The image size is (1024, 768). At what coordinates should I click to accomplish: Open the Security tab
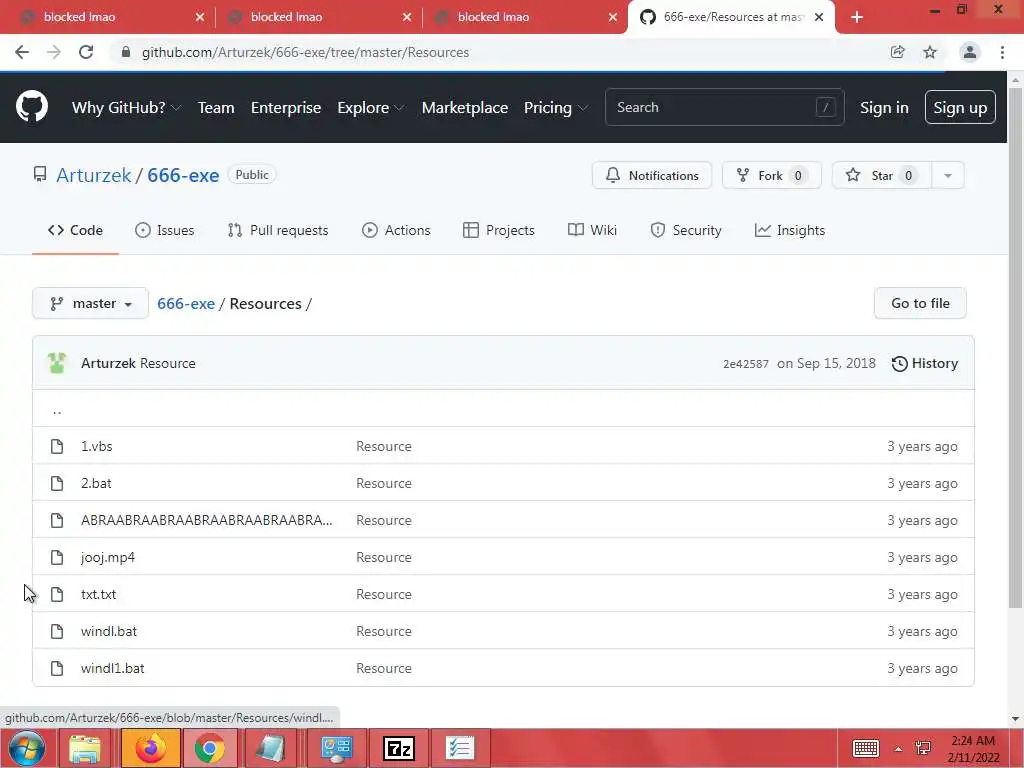point(686,230)
